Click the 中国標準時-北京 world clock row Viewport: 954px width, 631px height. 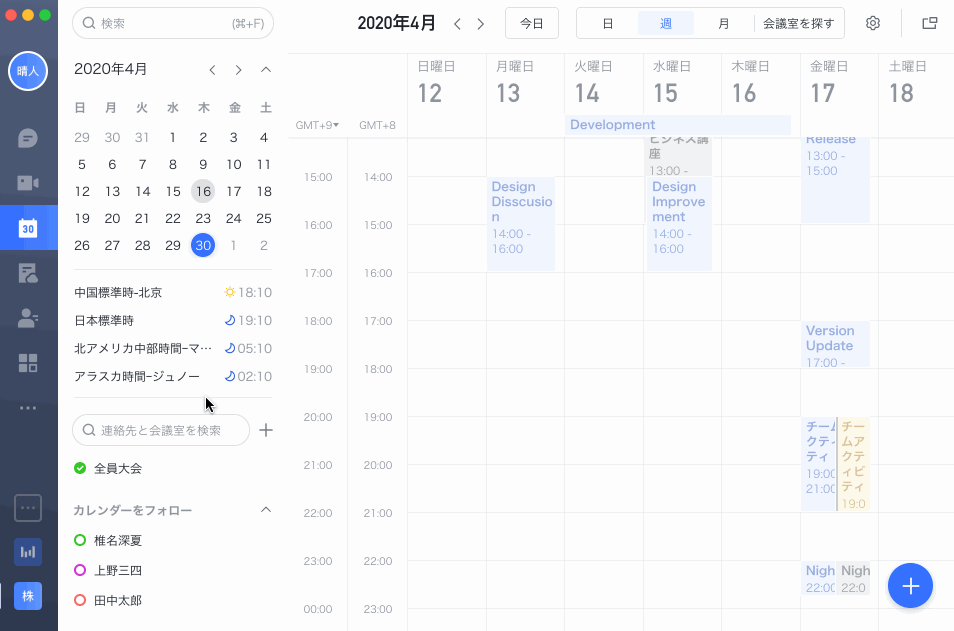click(173, 293)
